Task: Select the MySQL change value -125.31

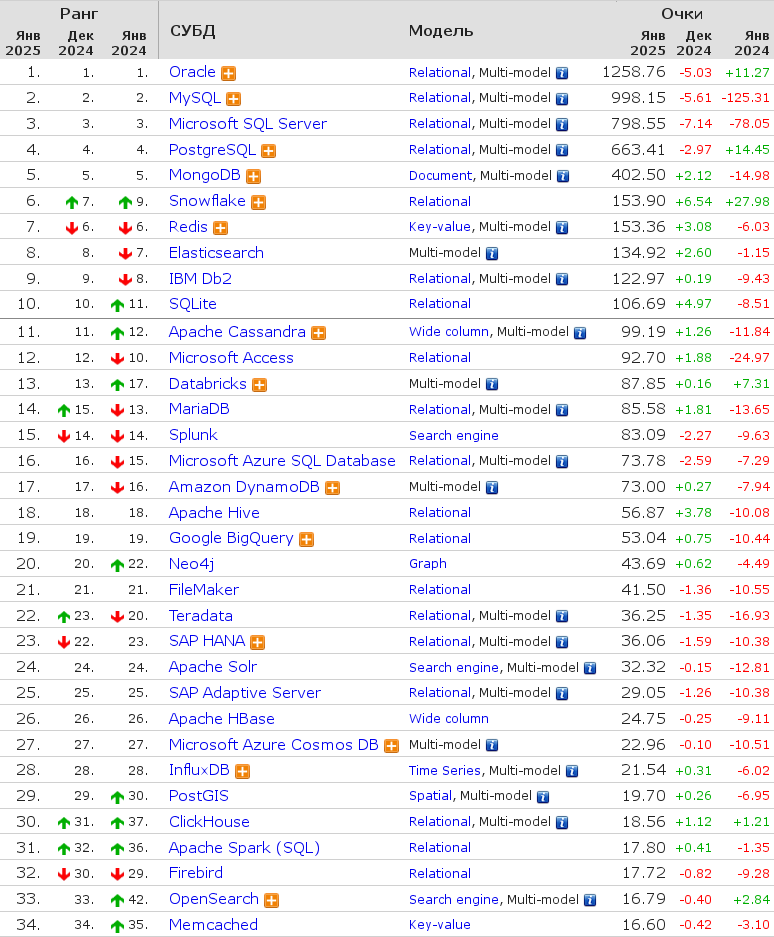Action: coord(745,98)
